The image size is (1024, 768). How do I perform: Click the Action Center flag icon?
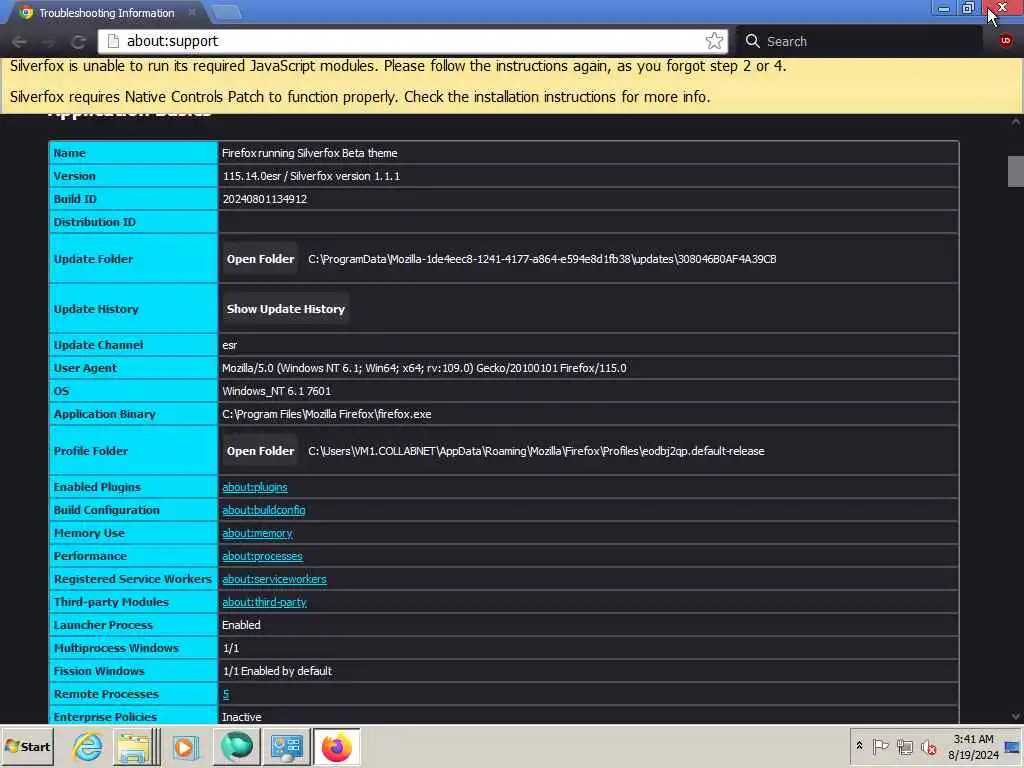click(880, 746)
